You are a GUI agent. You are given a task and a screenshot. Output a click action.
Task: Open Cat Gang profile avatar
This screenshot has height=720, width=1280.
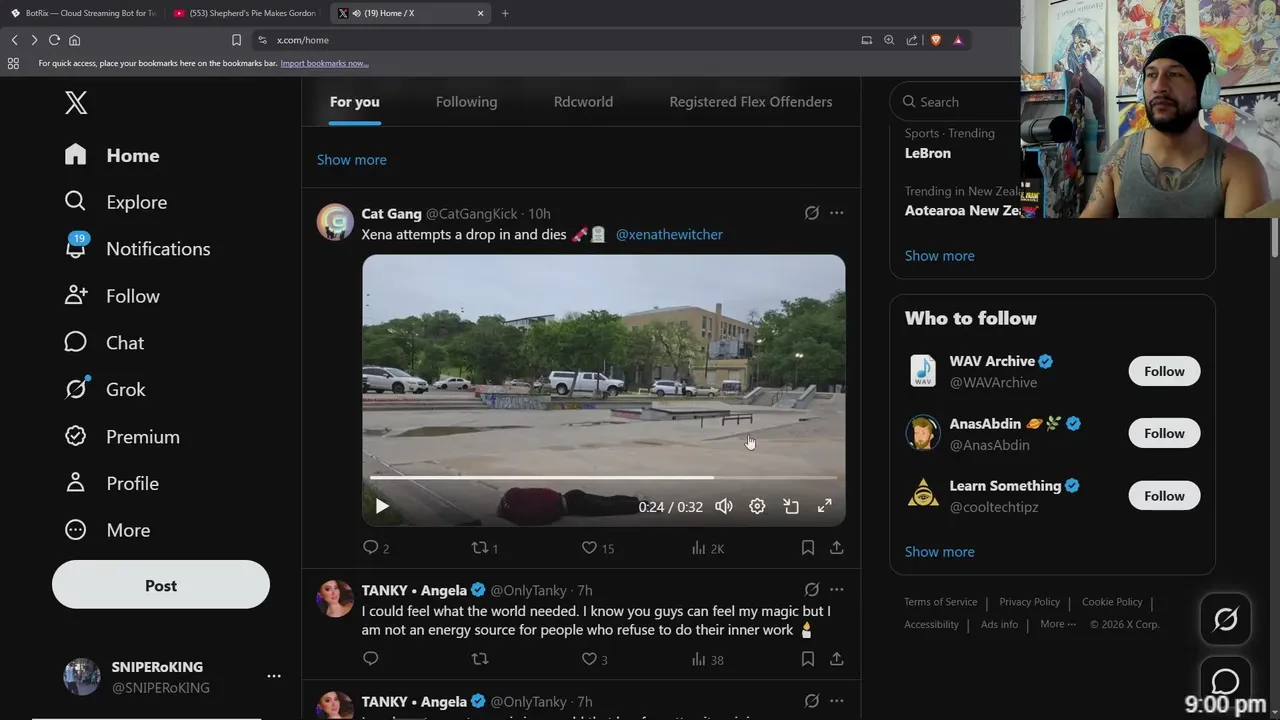coord(335,222)
